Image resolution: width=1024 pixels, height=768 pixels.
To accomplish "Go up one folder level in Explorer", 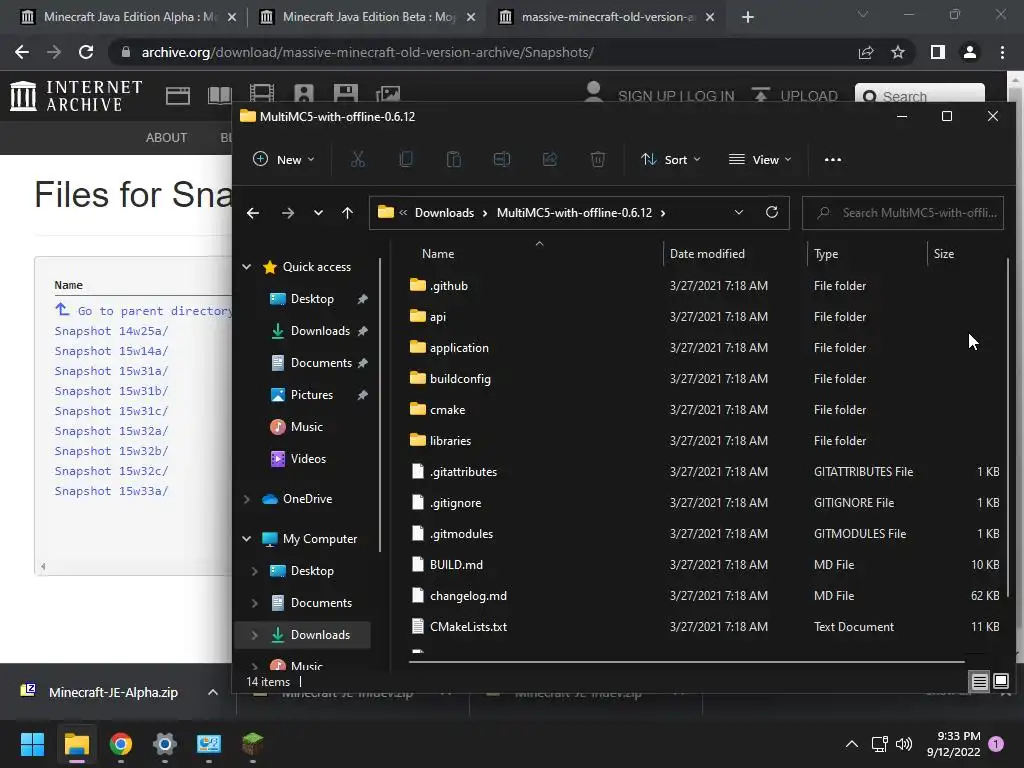I will (x=347, y=213).
